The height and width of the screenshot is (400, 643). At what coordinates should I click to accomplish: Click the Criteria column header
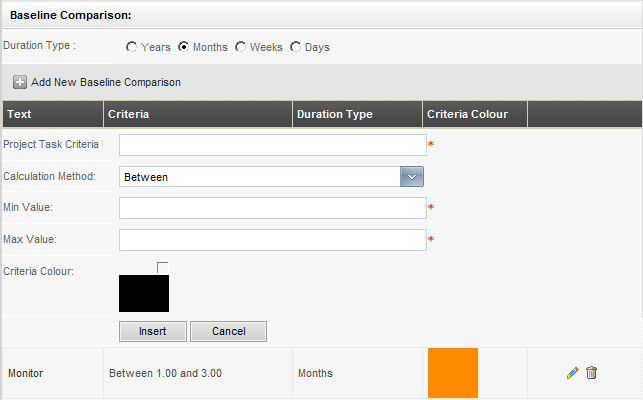point(128,114)
